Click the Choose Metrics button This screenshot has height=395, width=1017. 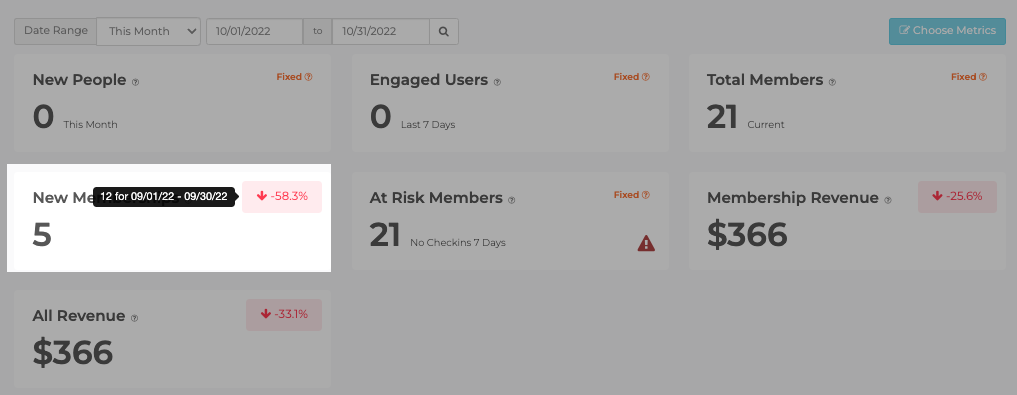(x=947, y=30)
